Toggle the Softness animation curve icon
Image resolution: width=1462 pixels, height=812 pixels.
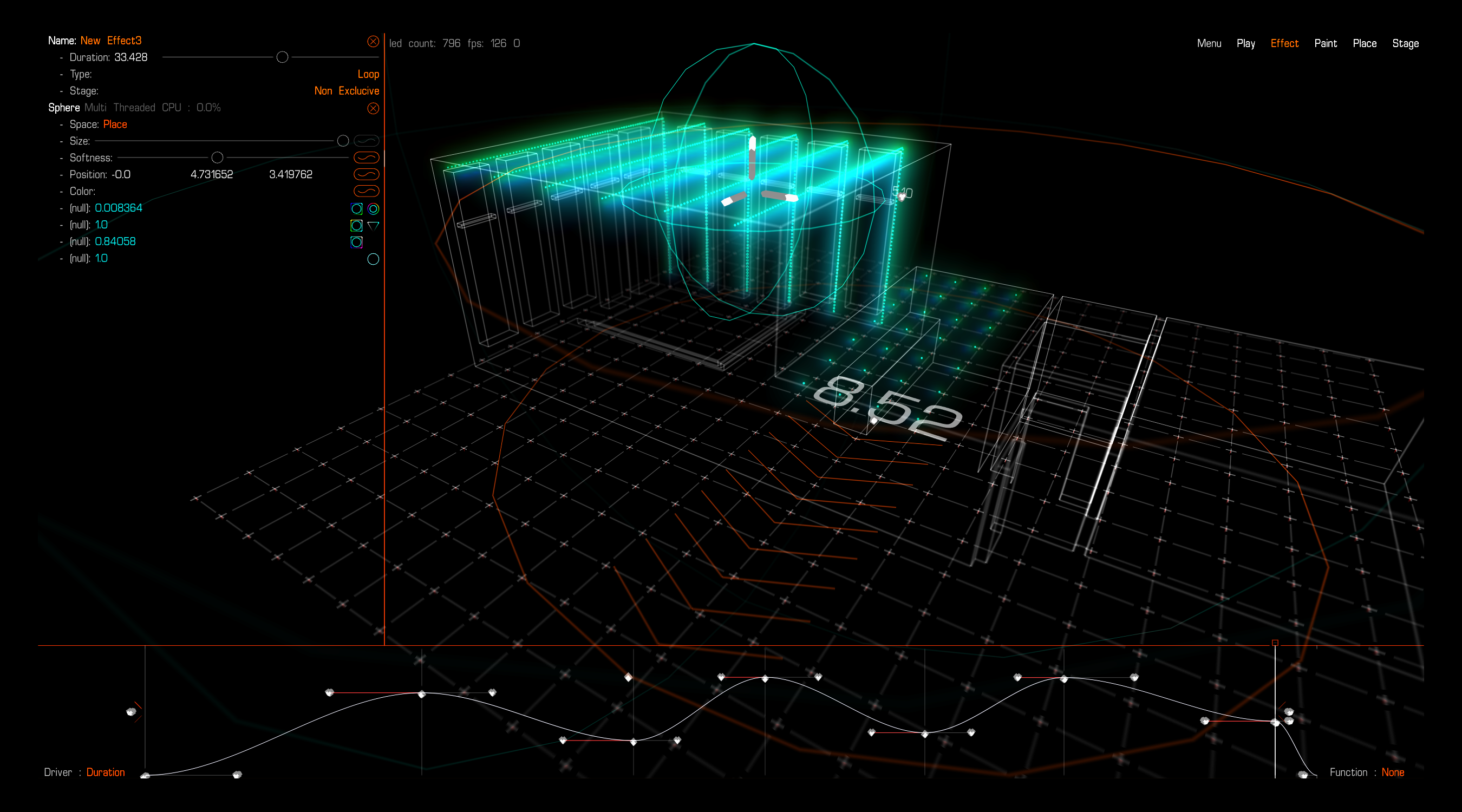(x=366, y=158)
